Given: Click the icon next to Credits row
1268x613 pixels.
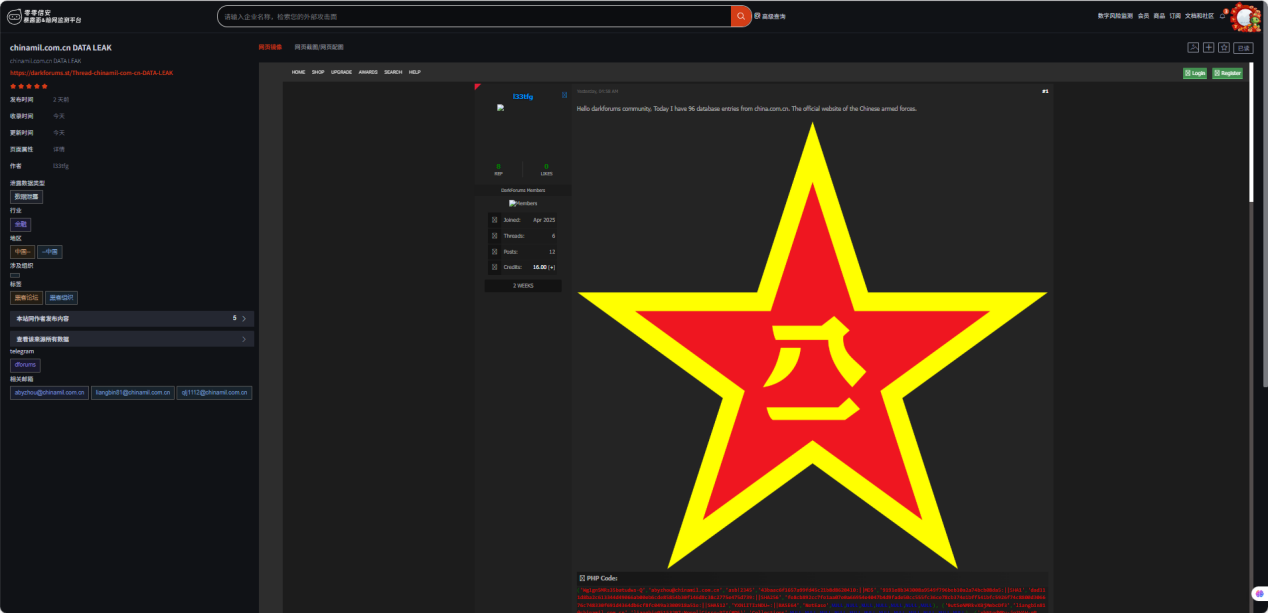Looking at the screenshot, I should click(494, 267).
